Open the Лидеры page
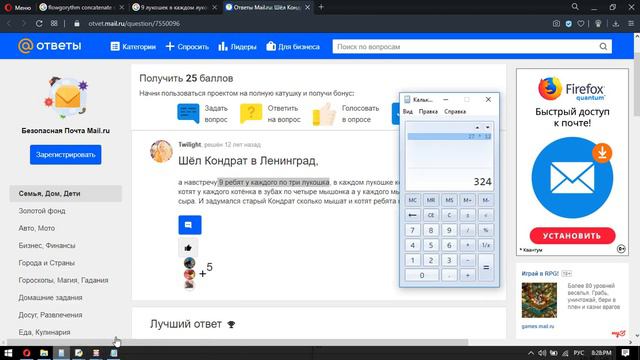Viewport: 640px width, 360px height. click(237, 47)
